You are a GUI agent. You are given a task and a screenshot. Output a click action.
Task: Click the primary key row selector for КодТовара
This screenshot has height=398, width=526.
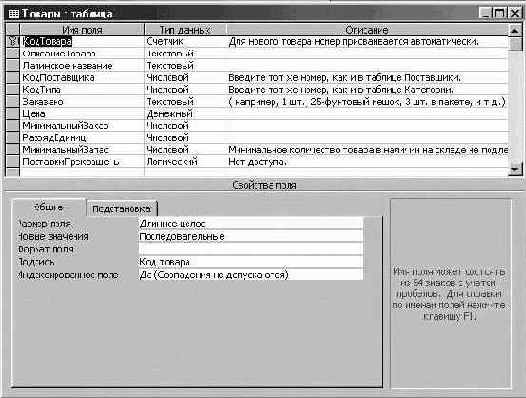[x=13, y=41]
